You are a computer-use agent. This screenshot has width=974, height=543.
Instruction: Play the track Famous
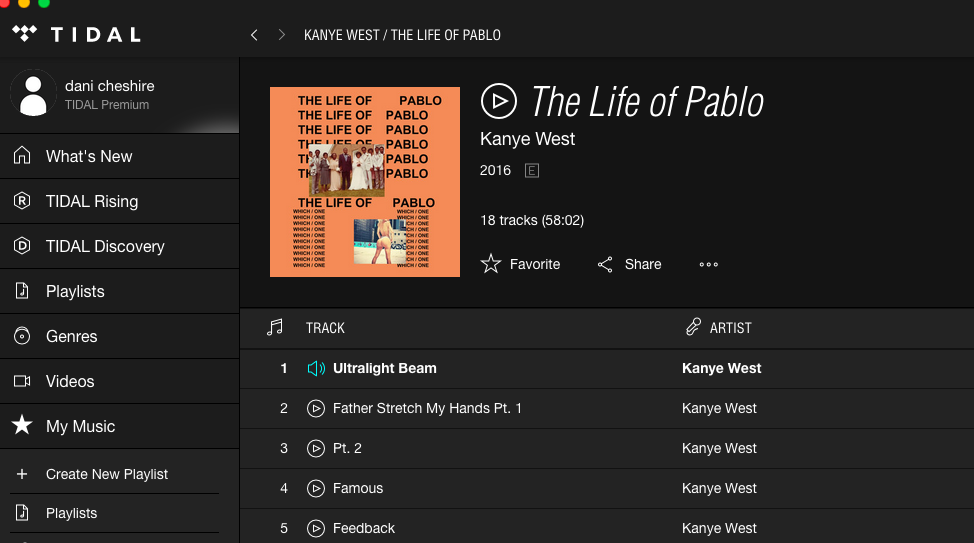click(x=316, y=488)
